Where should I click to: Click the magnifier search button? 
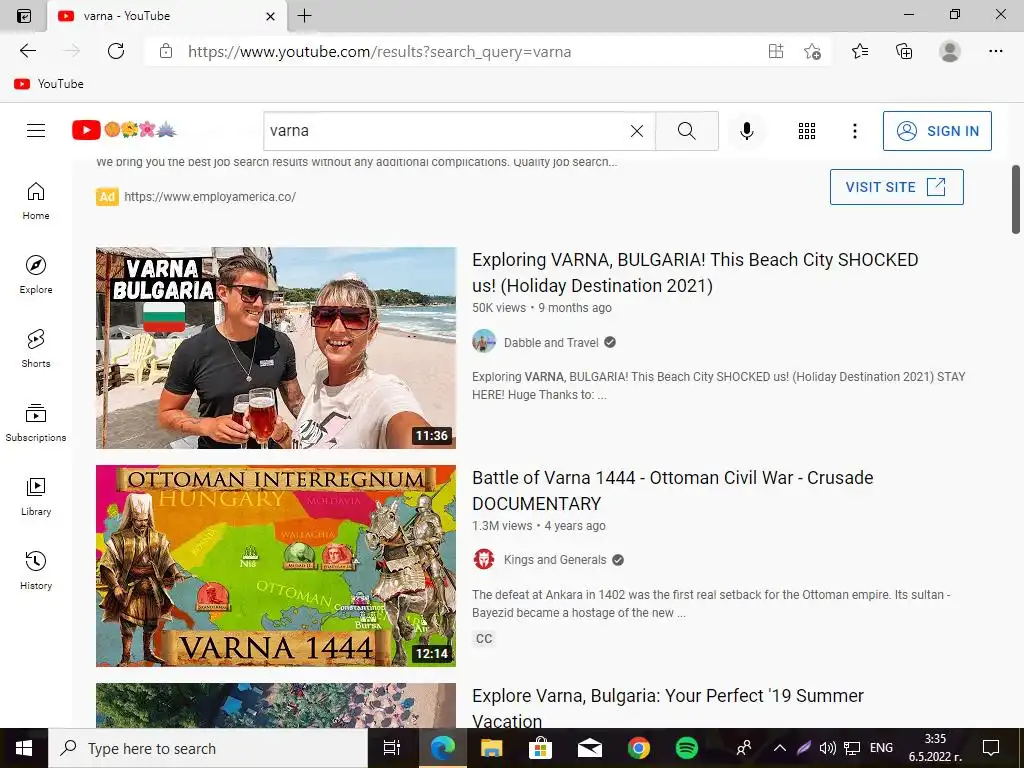coord(686,131)
